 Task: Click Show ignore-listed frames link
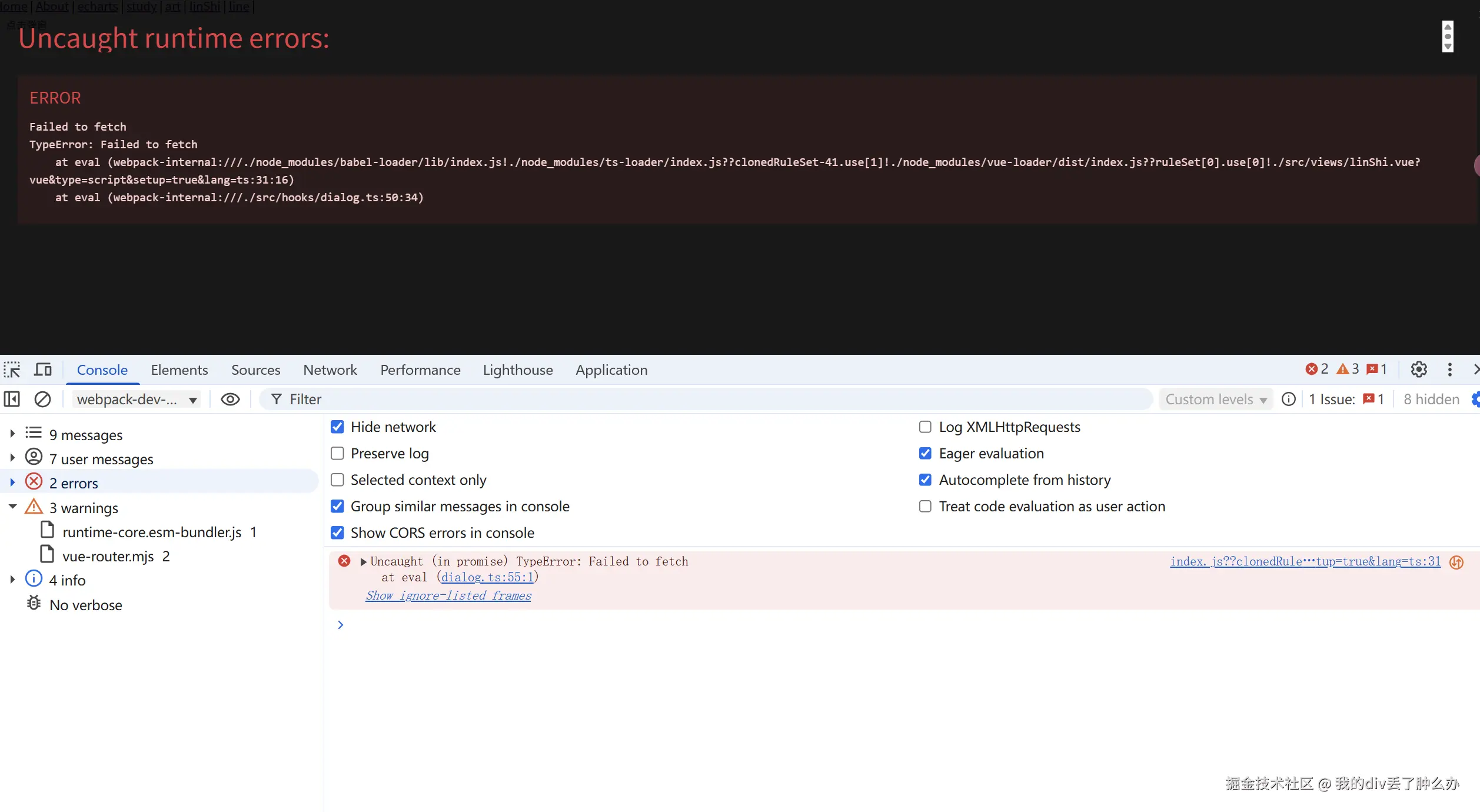click(x=448, y=595)
